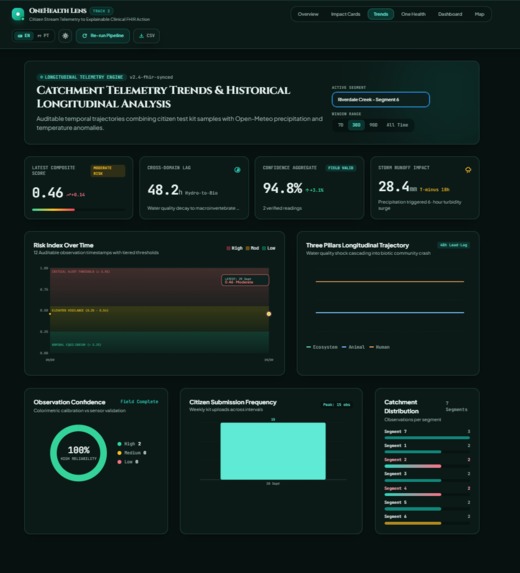Click the OneHealth Lens logo icon

pyautogui.click(x=18, y=14)
